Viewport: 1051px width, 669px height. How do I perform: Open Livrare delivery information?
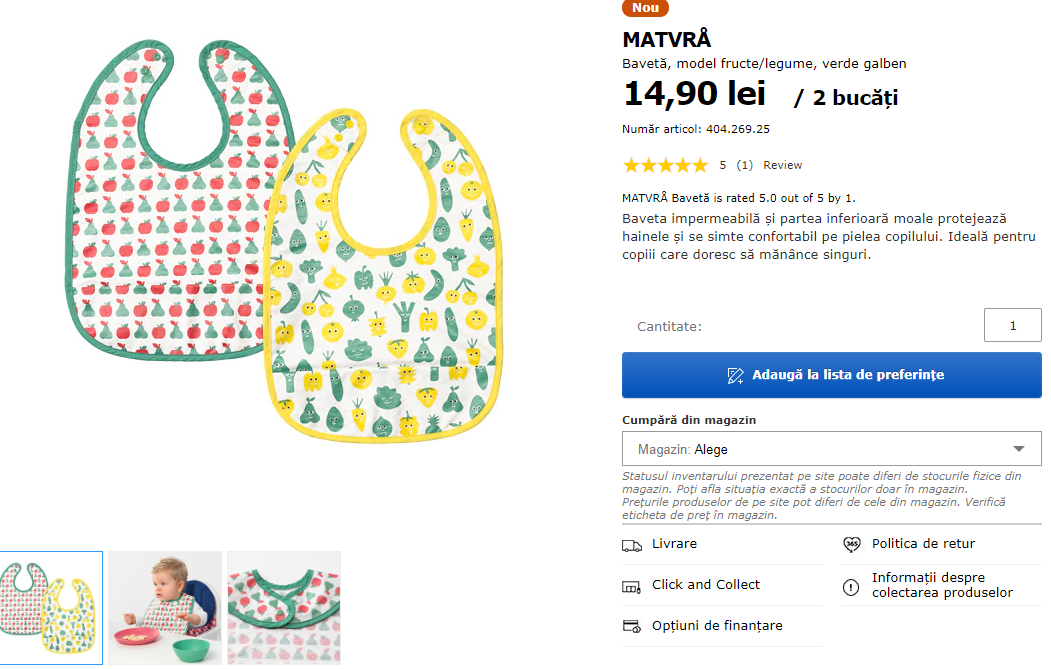(x=674, y=544)
